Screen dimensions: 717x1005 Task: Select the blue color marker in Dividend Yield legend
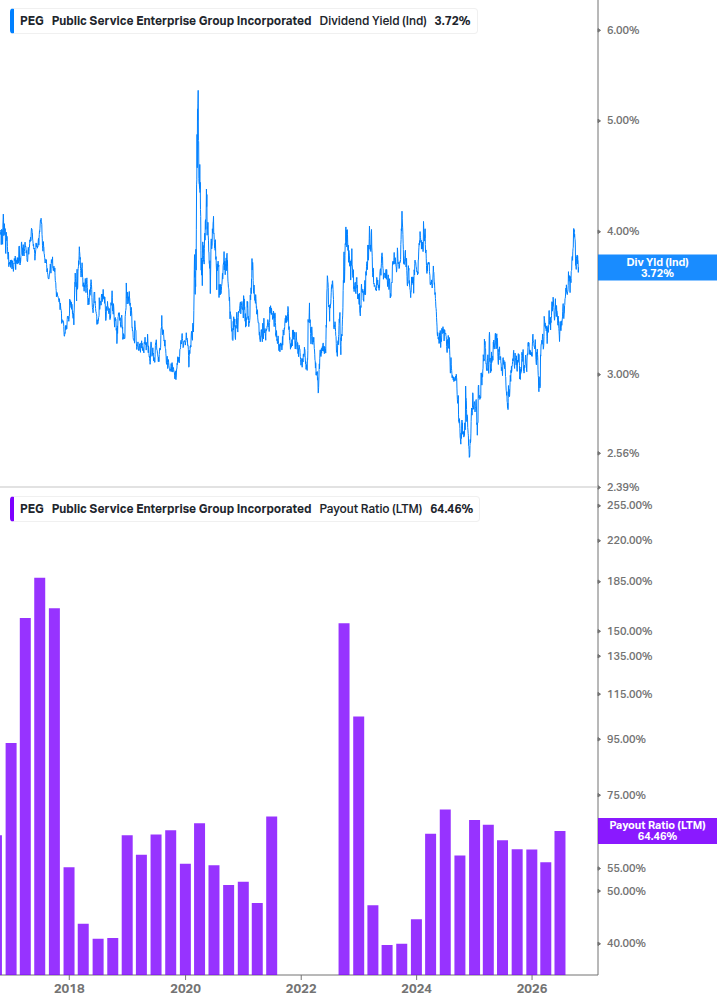(x=12, y=21)
